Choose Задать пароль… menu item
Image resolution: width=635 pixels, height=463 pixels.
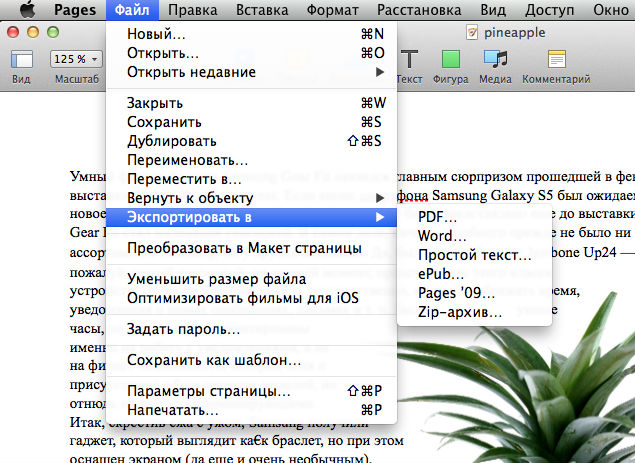point(251,329)
